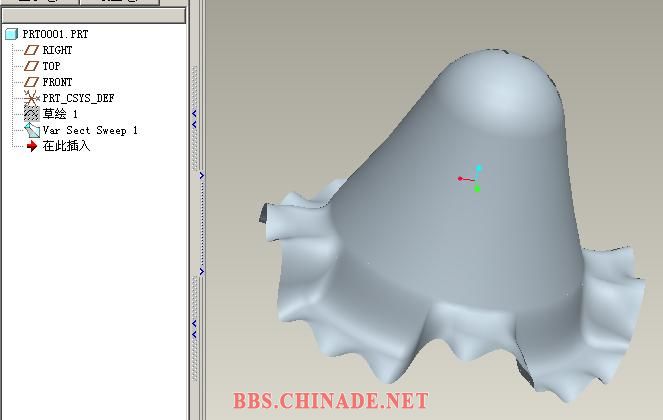Click the model tree search field bar
Screen dimensions: 663x420
(x=93, y=16)
